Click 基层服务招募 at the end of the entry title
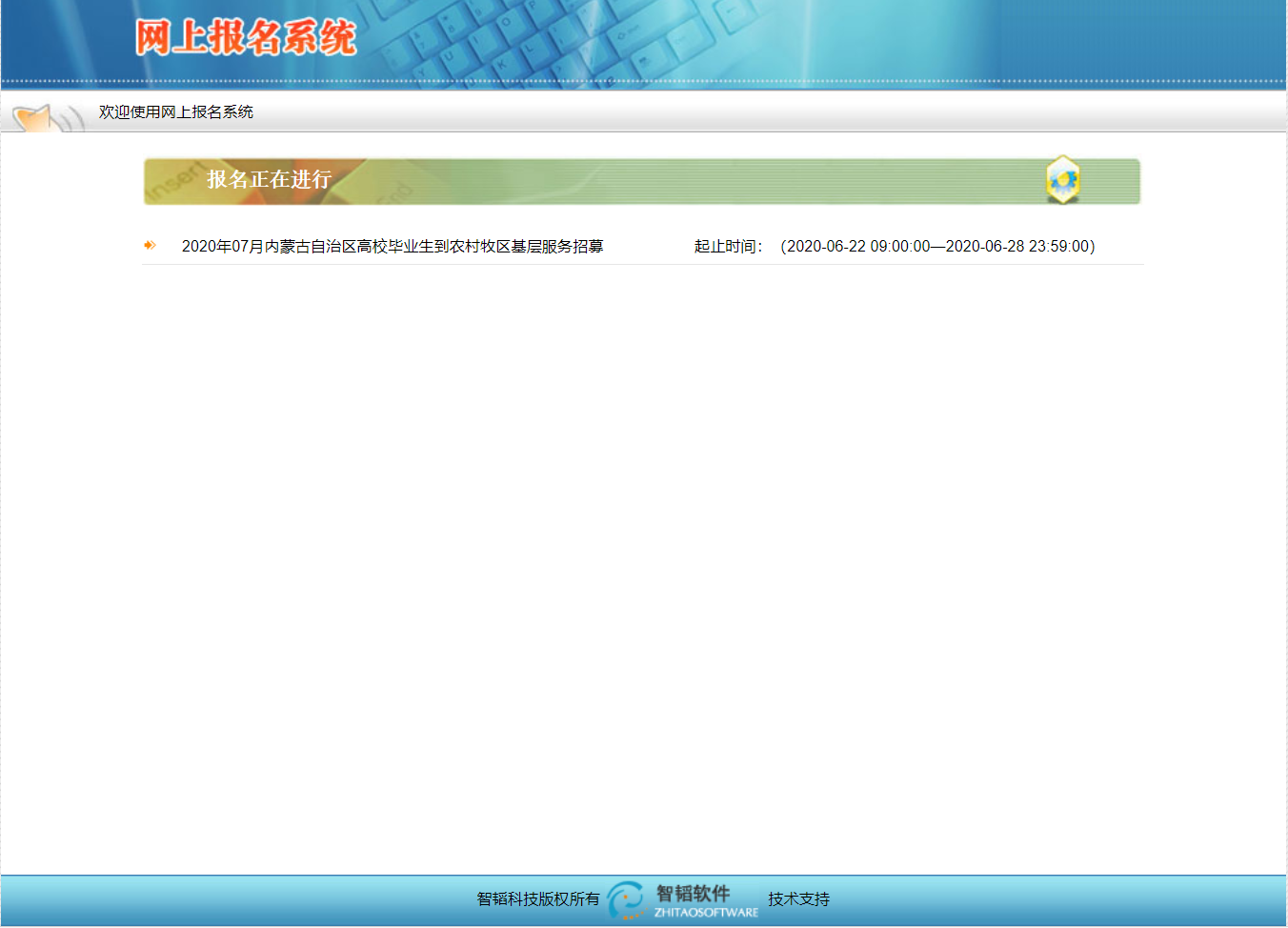 557,247
